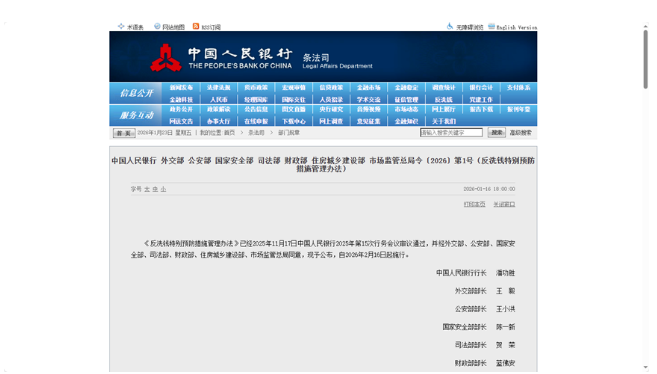Open the 报告下载 menu item
The width and height of the screenshot is (657, 374).
pos(481,109)
